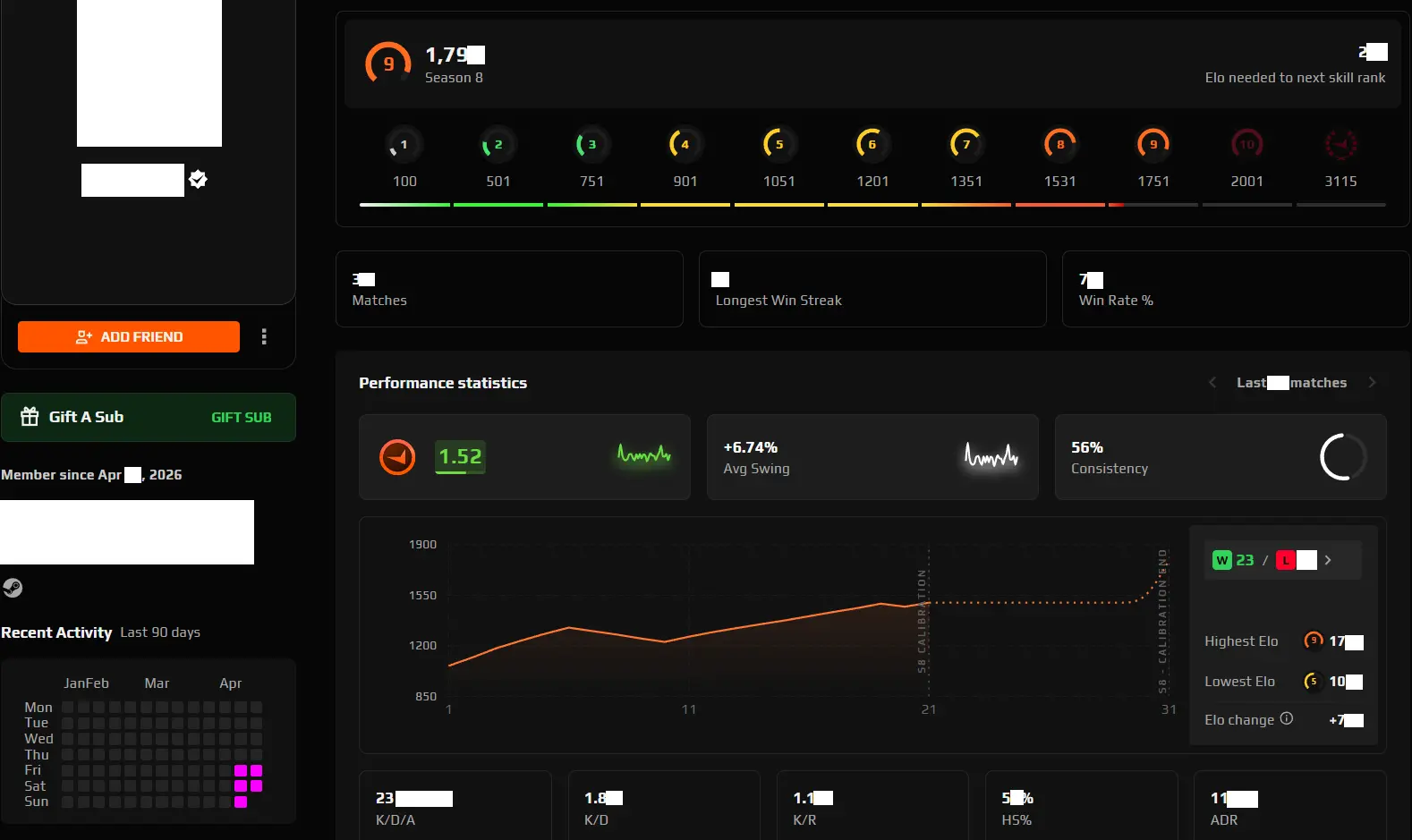Click the current level 9 Elo badge
1412x840 pixels.
pyautogui.click(x=387, y=64)
